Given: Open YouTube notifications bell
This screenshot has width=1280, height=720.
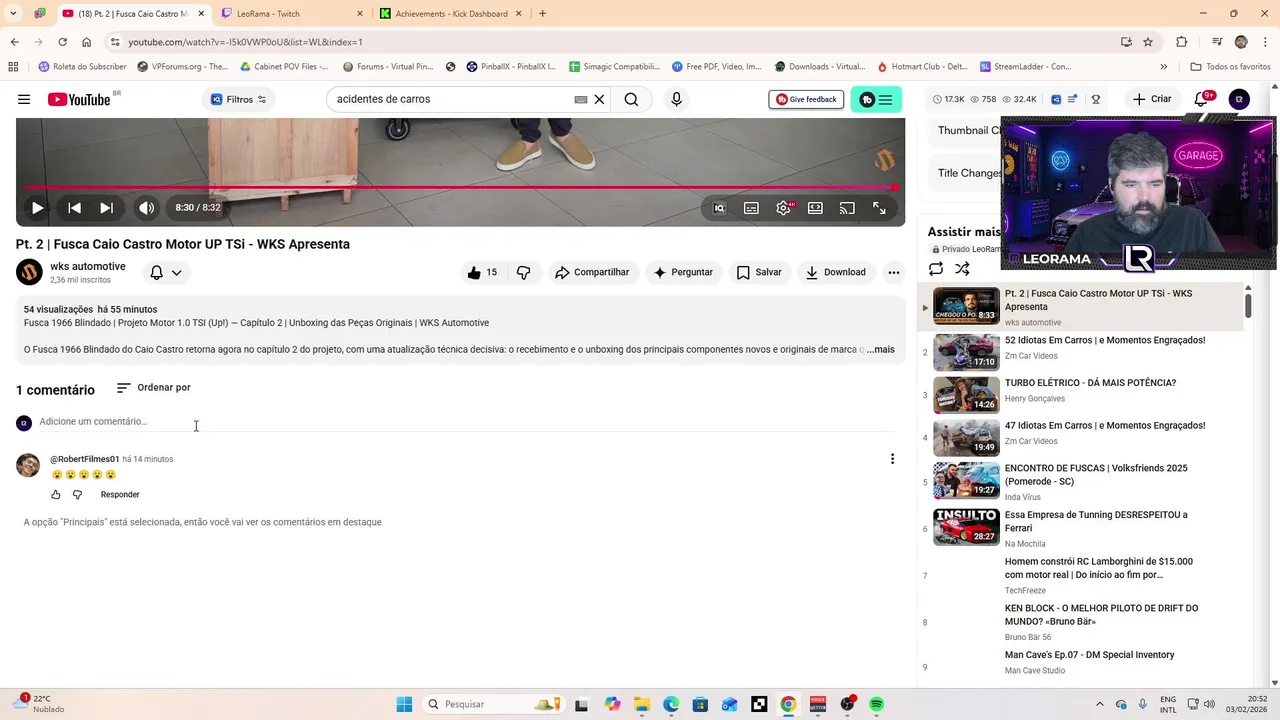Looking at the screenshot, I should pos(1202,99).
